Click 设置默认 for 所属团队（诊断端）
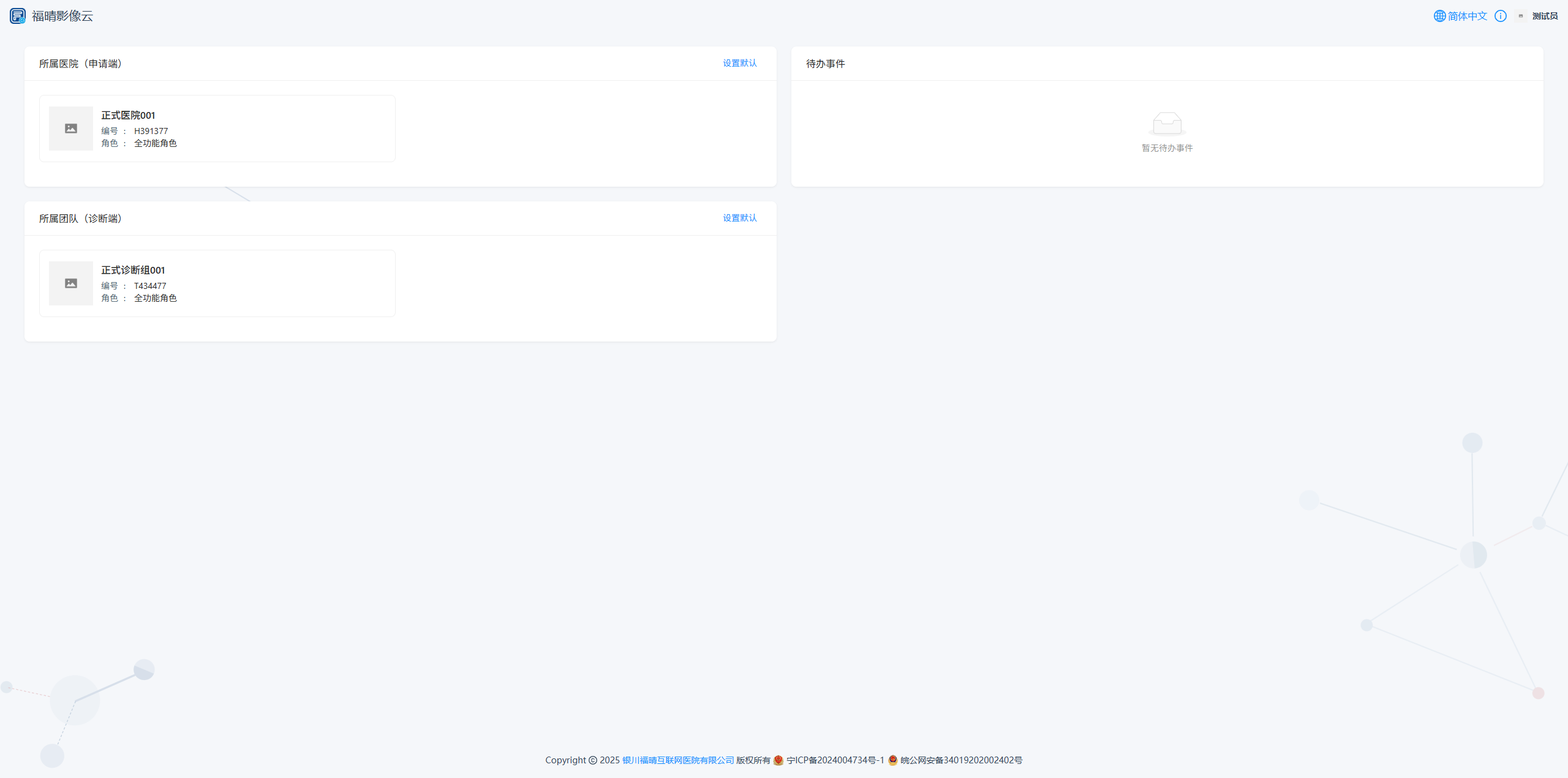1568x778 pixels. click(x=739, y=218)
